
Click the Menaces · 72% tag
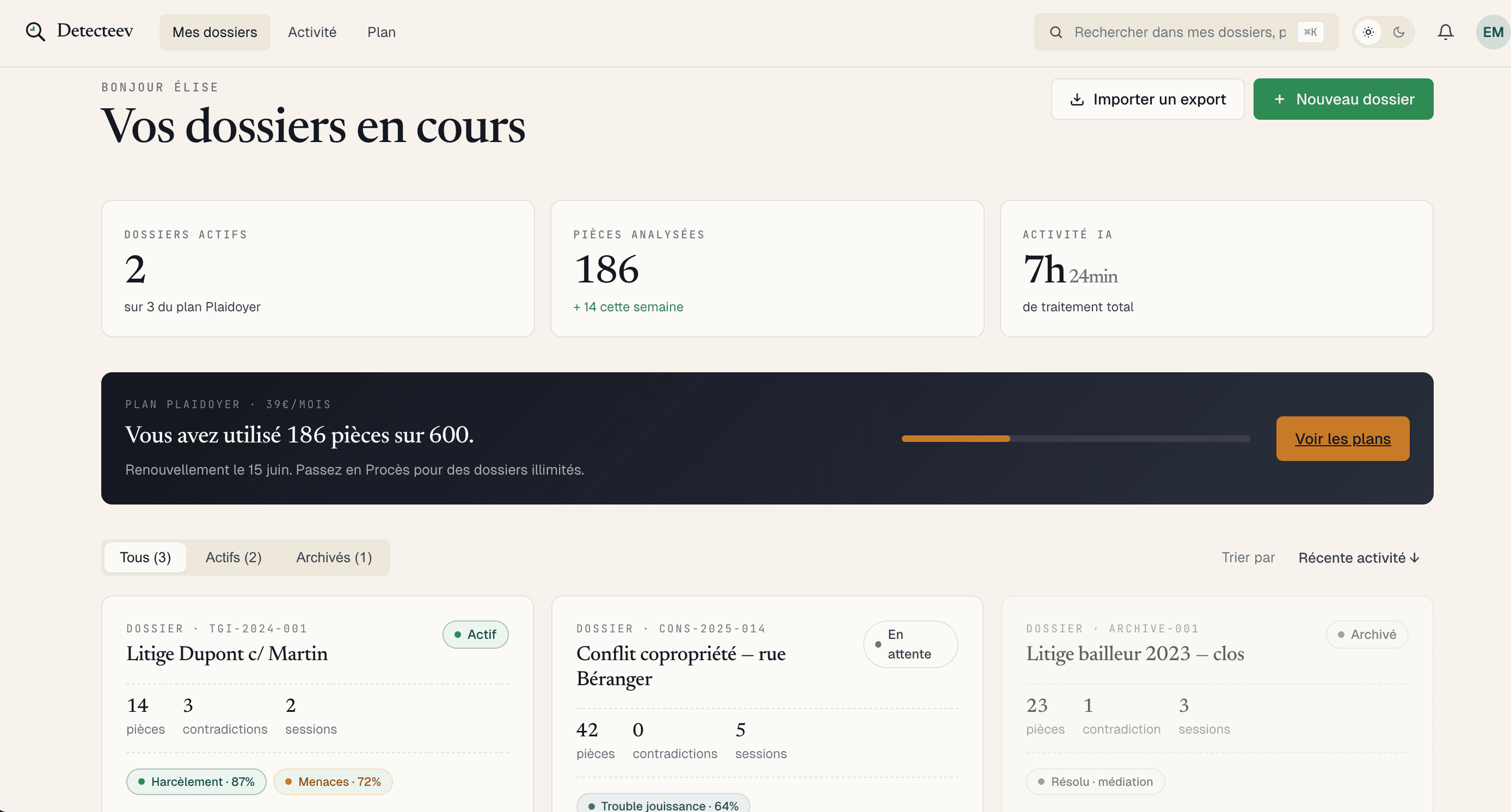coord(333,782)
